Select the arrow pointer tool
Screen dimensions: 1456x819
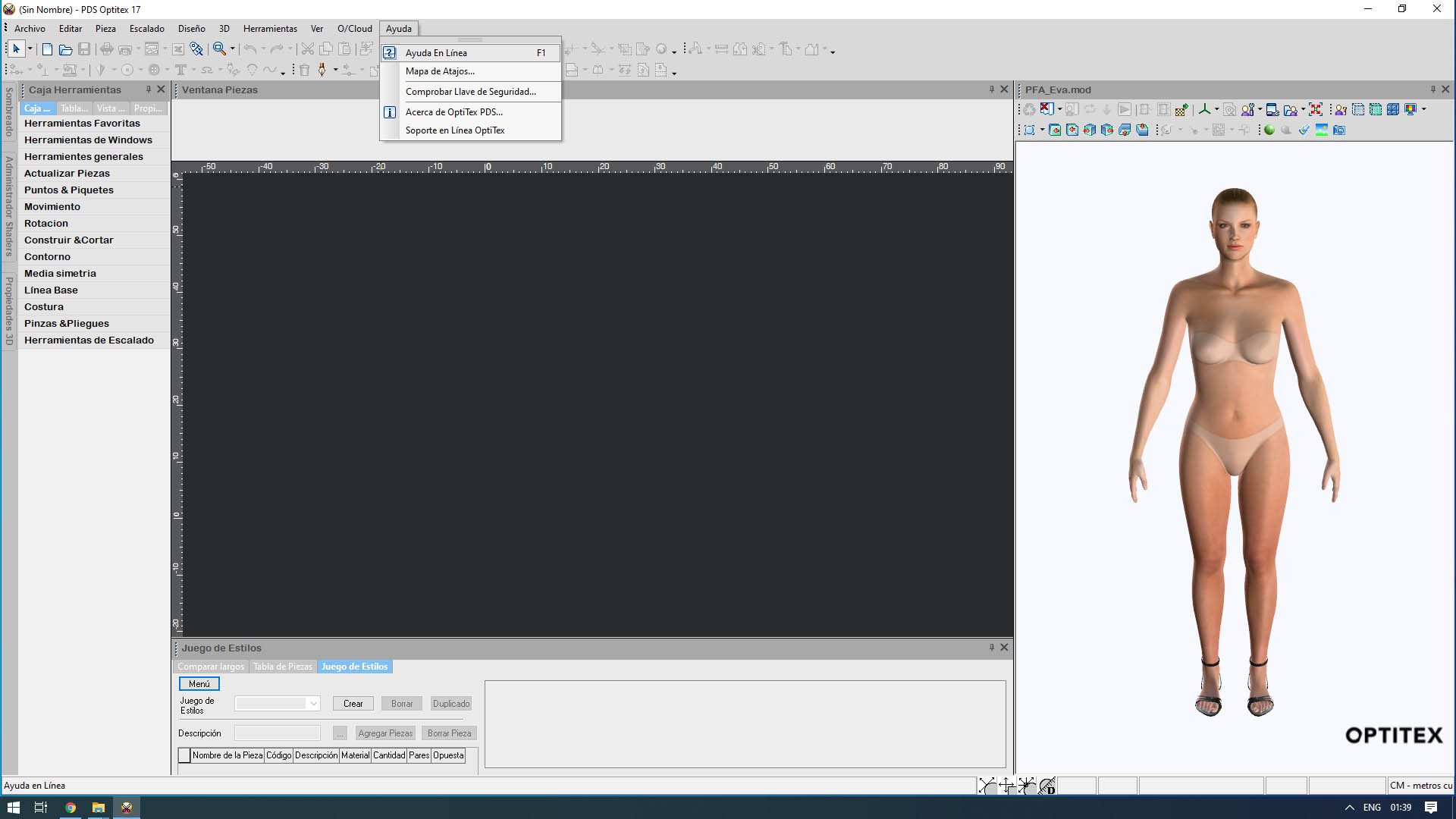[16, 49]
